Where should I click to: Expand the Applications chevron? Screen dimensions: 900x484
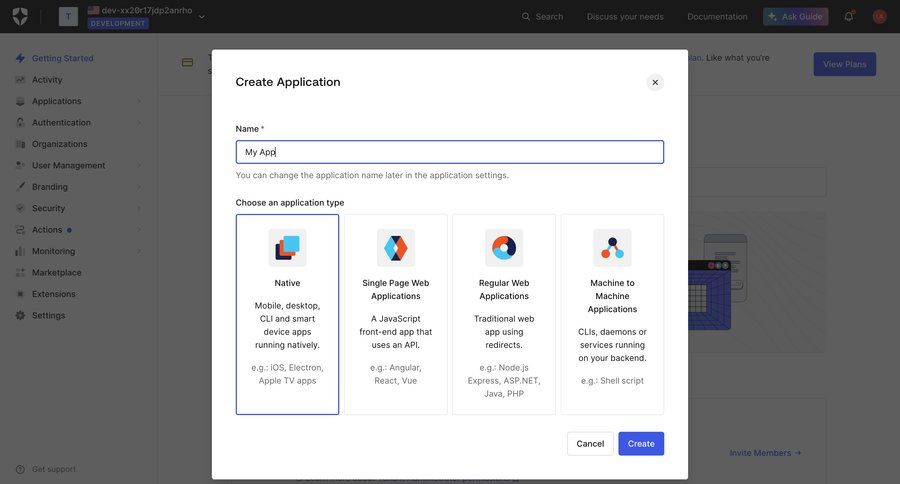pos(139,101)
